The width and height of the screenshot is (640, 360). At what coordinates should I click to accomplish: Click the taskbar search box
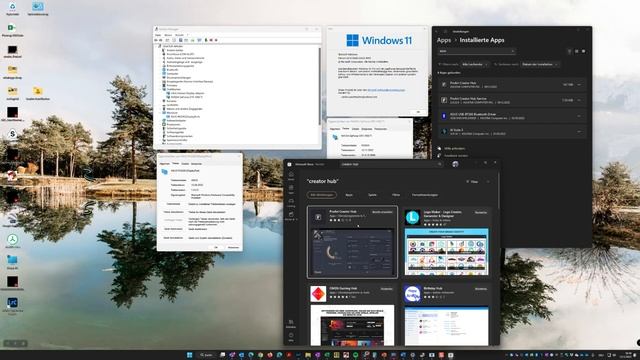(207, 355)
